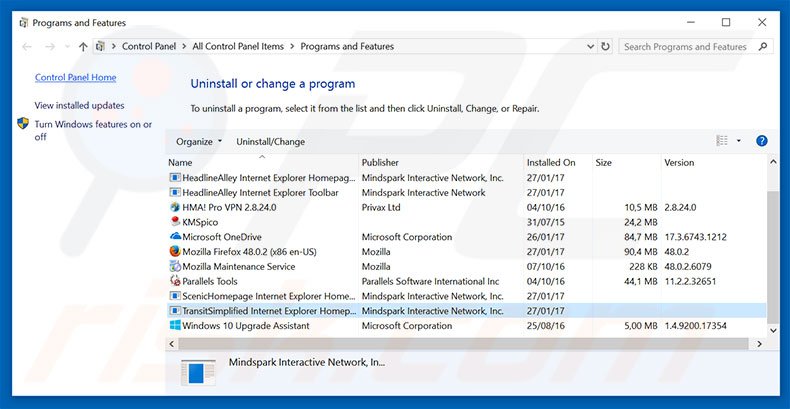Select Windows 10 Upgrade Assistant entry
Screen dimensions: 790x409
246,326
